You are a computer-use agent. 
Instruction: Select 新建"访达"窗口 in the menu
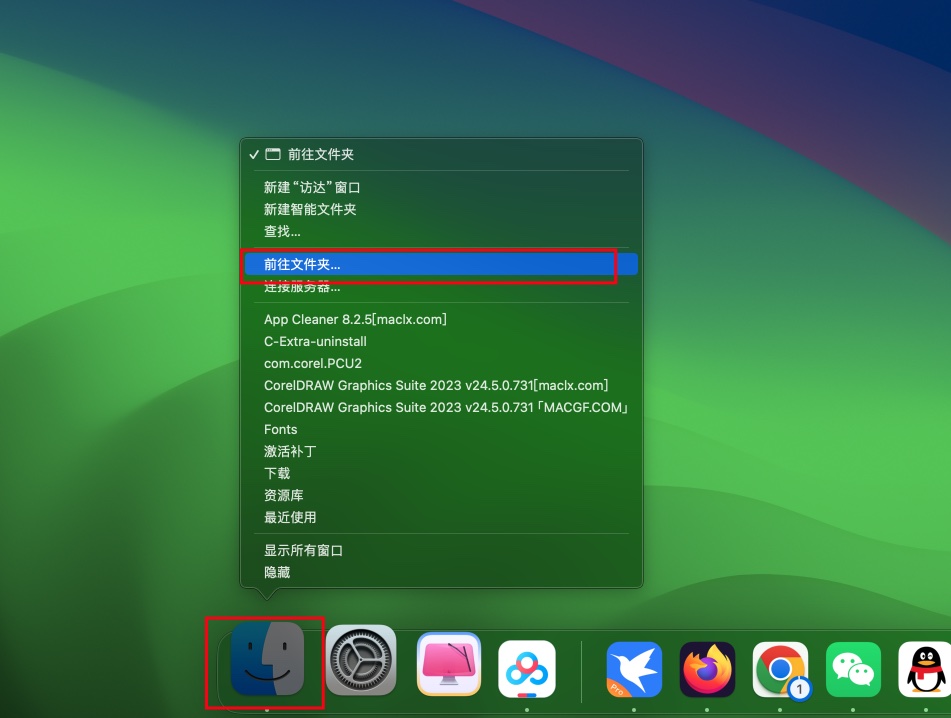point(314,187)
